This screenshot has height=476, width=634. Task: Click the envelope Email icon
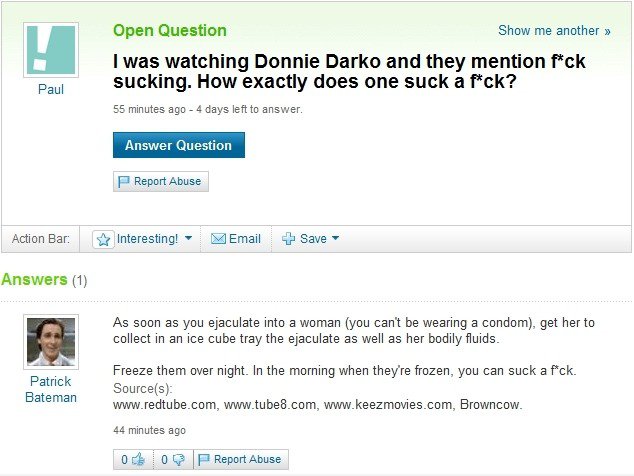click(x=218, y=239)
